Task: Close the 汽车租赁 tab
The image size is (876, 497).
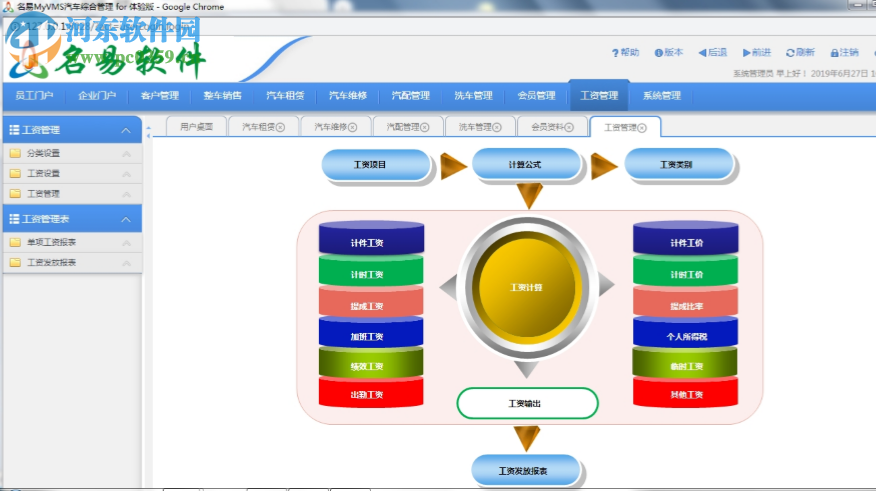Action: pos(280,127)
